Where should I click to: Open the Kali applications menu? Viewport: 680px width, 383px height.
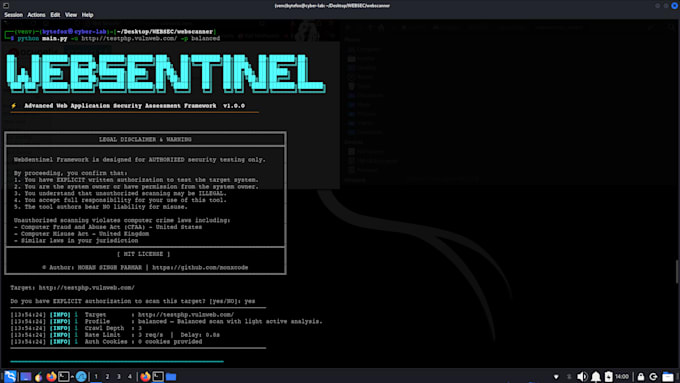[x=10, y=376]
